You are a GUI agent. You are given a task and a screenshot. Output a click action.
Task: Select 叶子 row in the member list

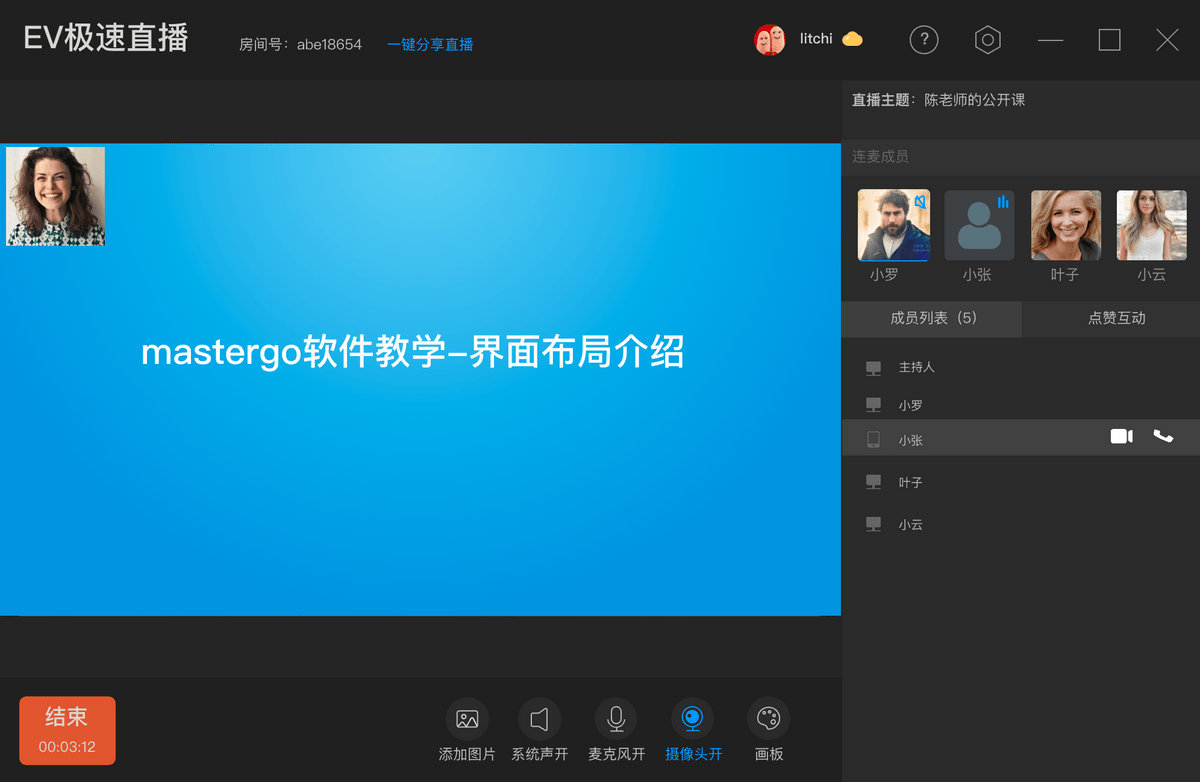(x=1021, y=482)
